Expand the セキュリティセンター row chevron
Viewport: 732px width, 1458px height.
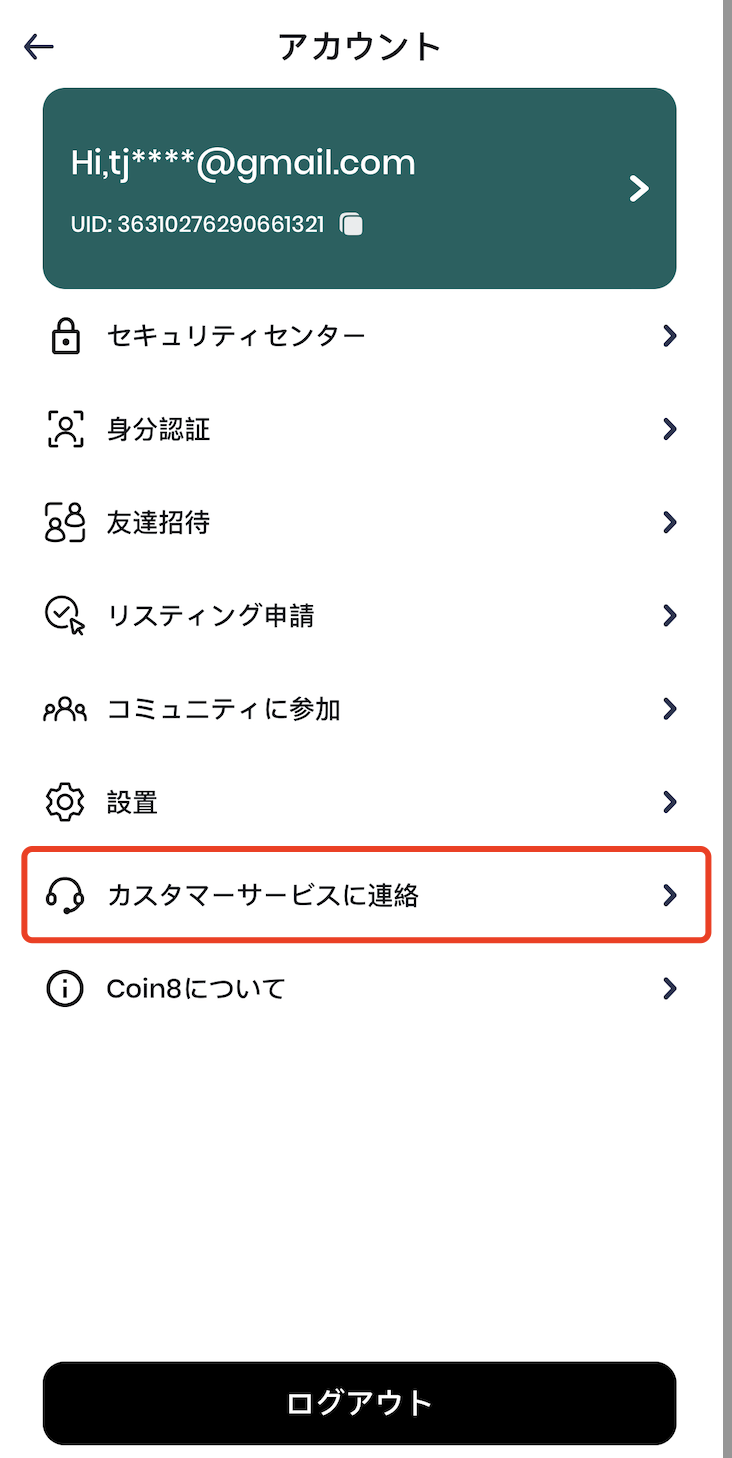(x=670, y=336)
